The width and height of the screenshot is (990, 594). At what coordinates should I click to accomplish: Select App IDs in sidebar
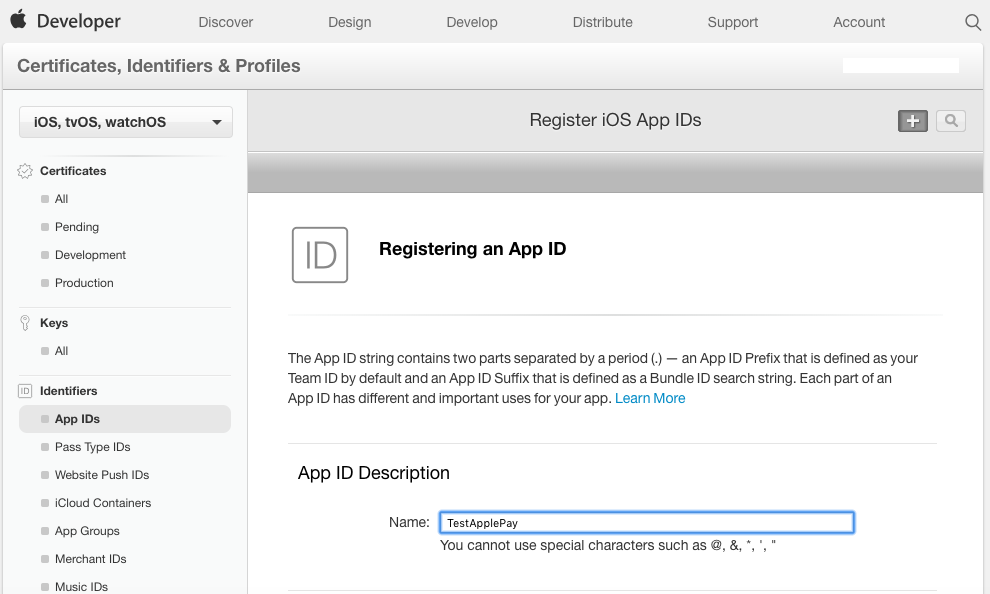(x=125, y=419)
